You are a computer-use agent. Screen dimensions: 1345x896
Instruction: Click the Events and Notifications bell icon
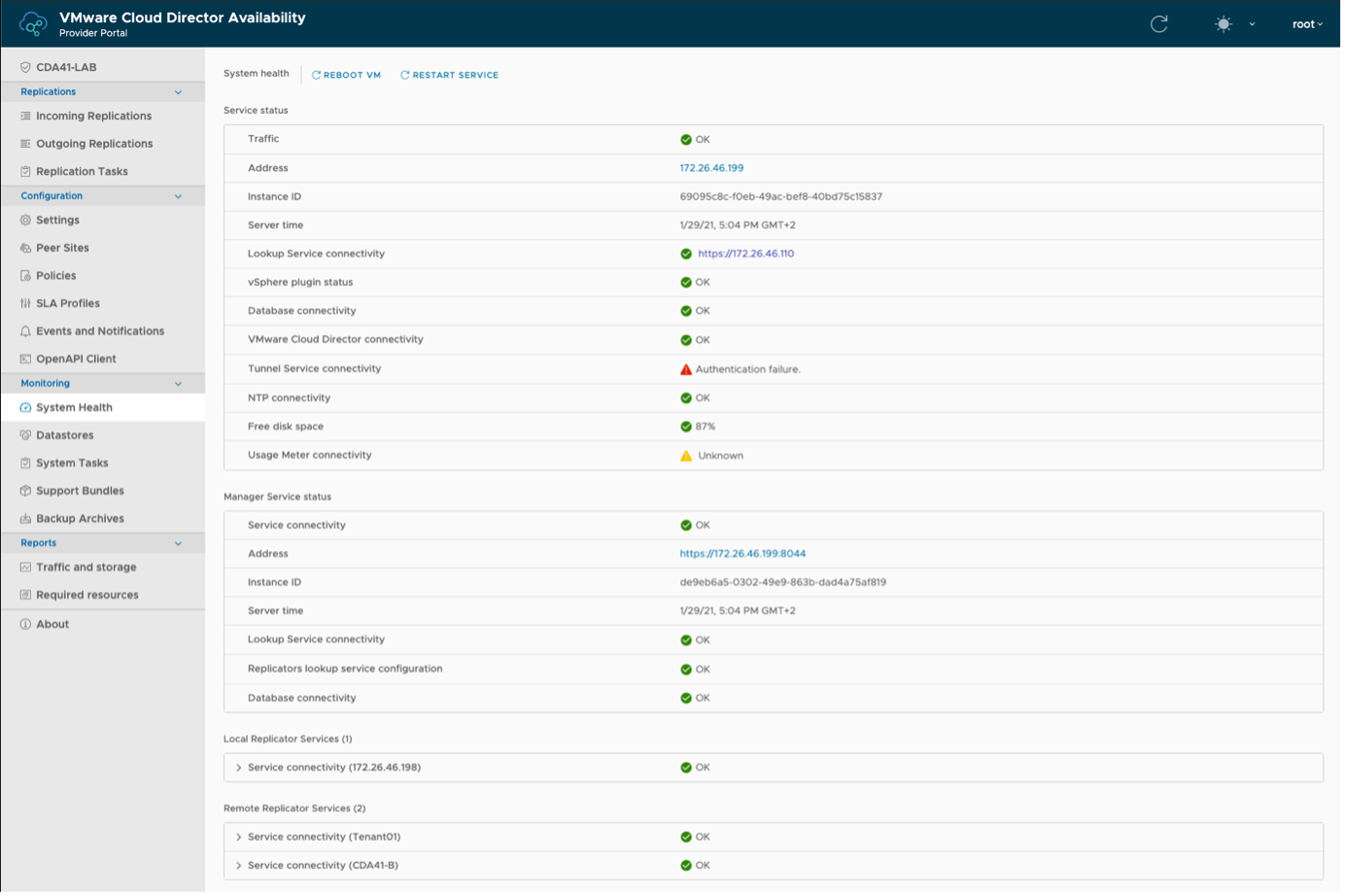(25, 331)
